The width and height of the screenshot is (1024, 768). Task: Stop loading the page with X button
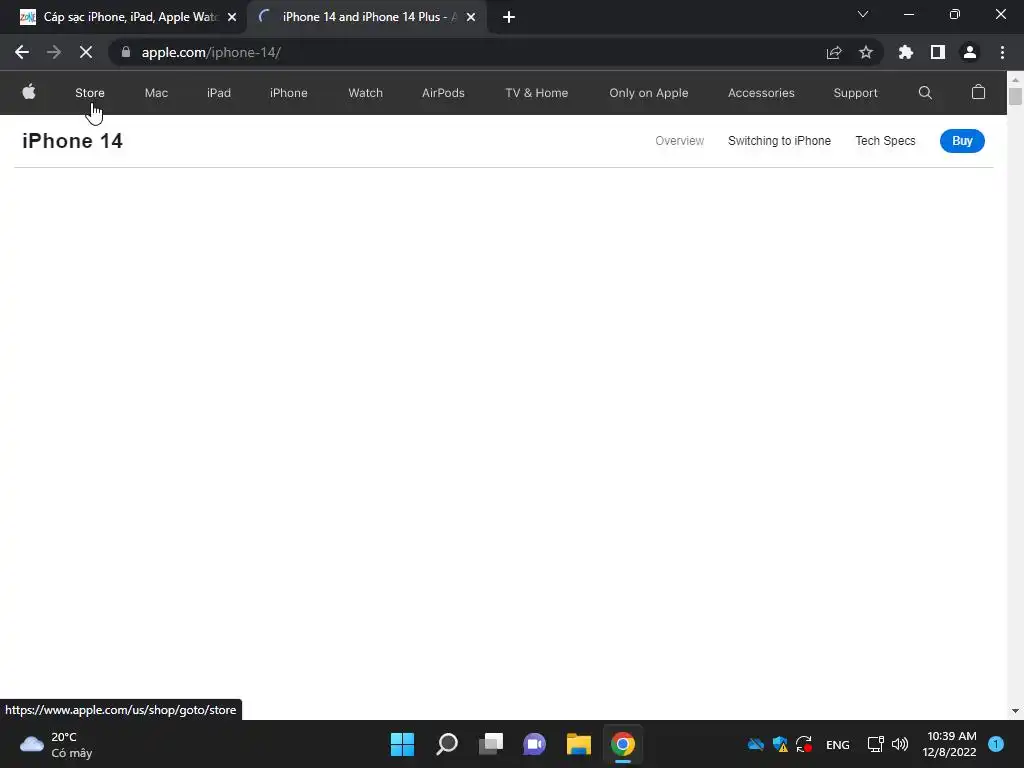tap(86, 52)
